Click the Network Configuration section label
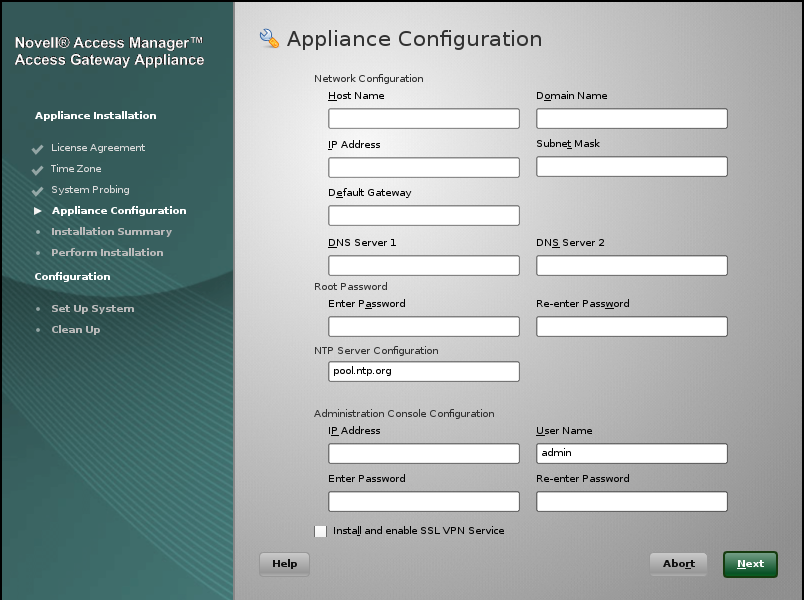The width and height of the screenshot is (804, 600). [x=369, y=78]
